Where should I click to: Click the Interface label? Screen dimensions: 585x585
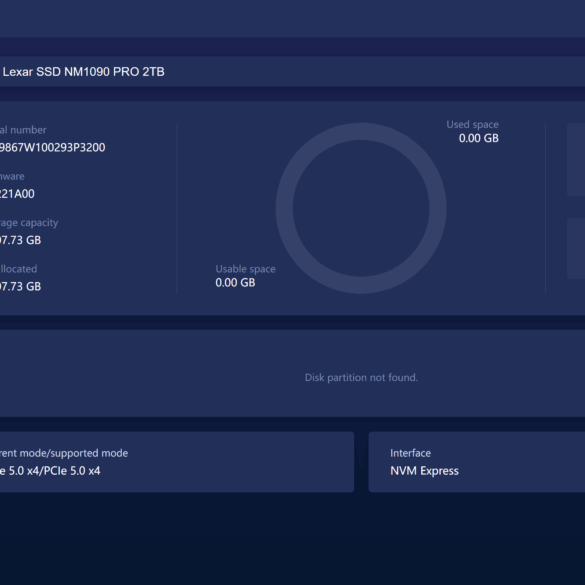click(410, 453)
